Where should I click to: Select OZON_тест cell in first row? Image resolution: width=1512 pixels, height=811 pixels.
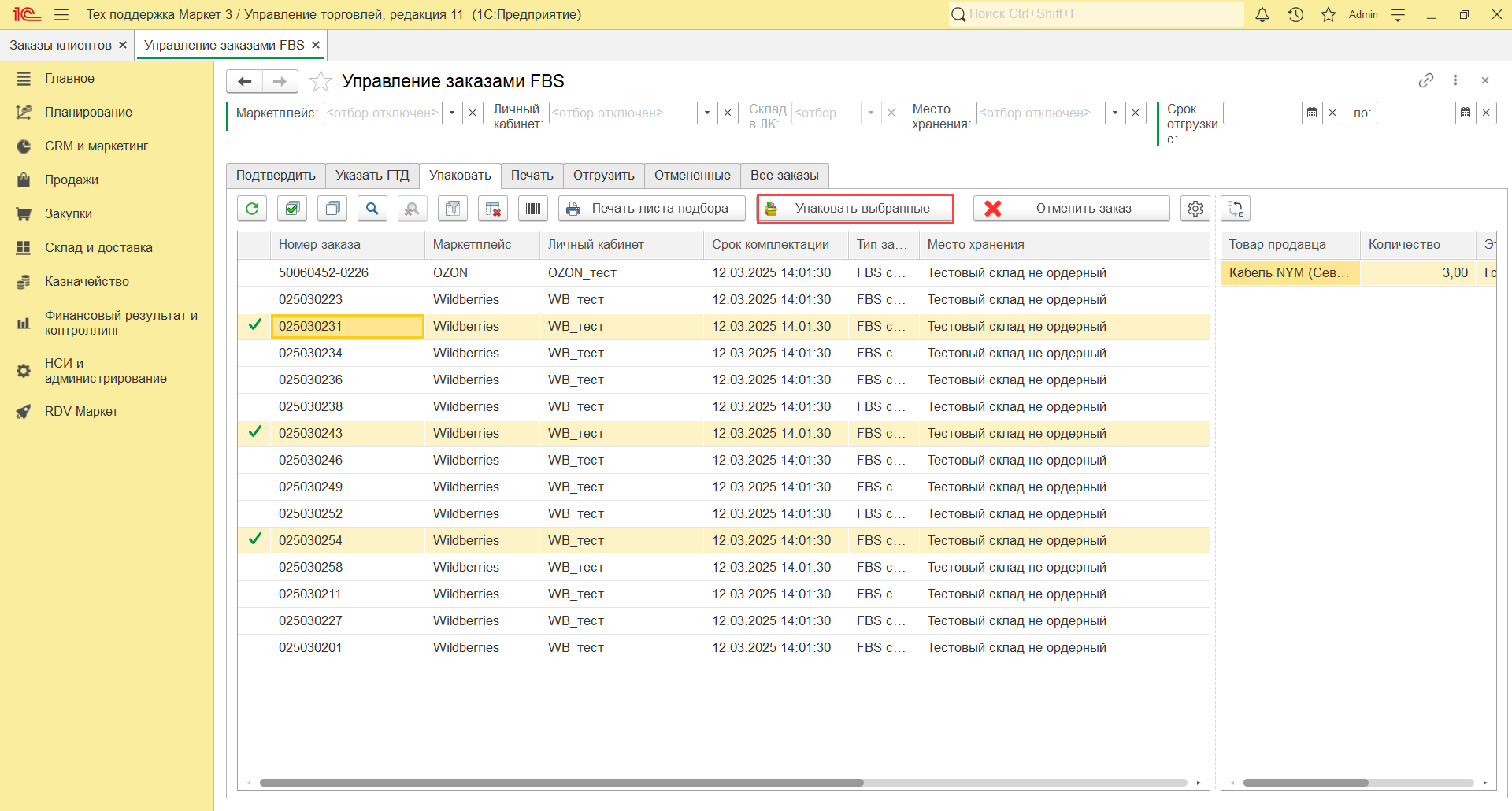(x=621, y=272)
